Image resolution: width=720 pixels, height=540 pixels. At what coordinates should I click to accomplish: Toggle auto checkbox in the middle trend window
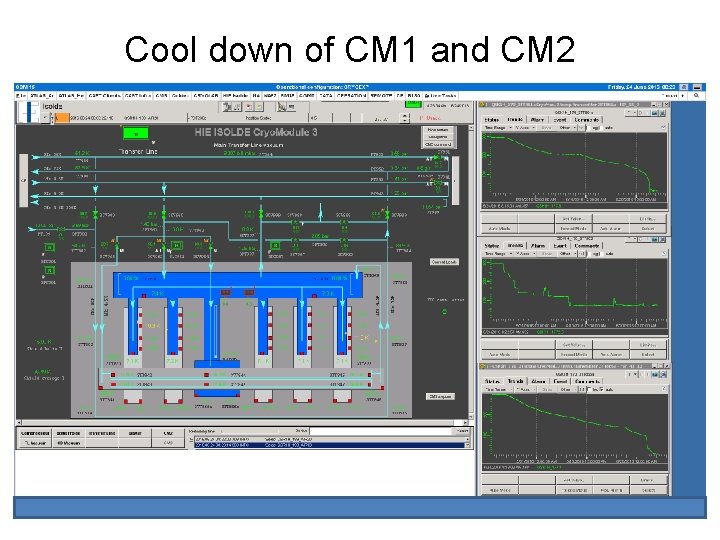pos(602,254)
